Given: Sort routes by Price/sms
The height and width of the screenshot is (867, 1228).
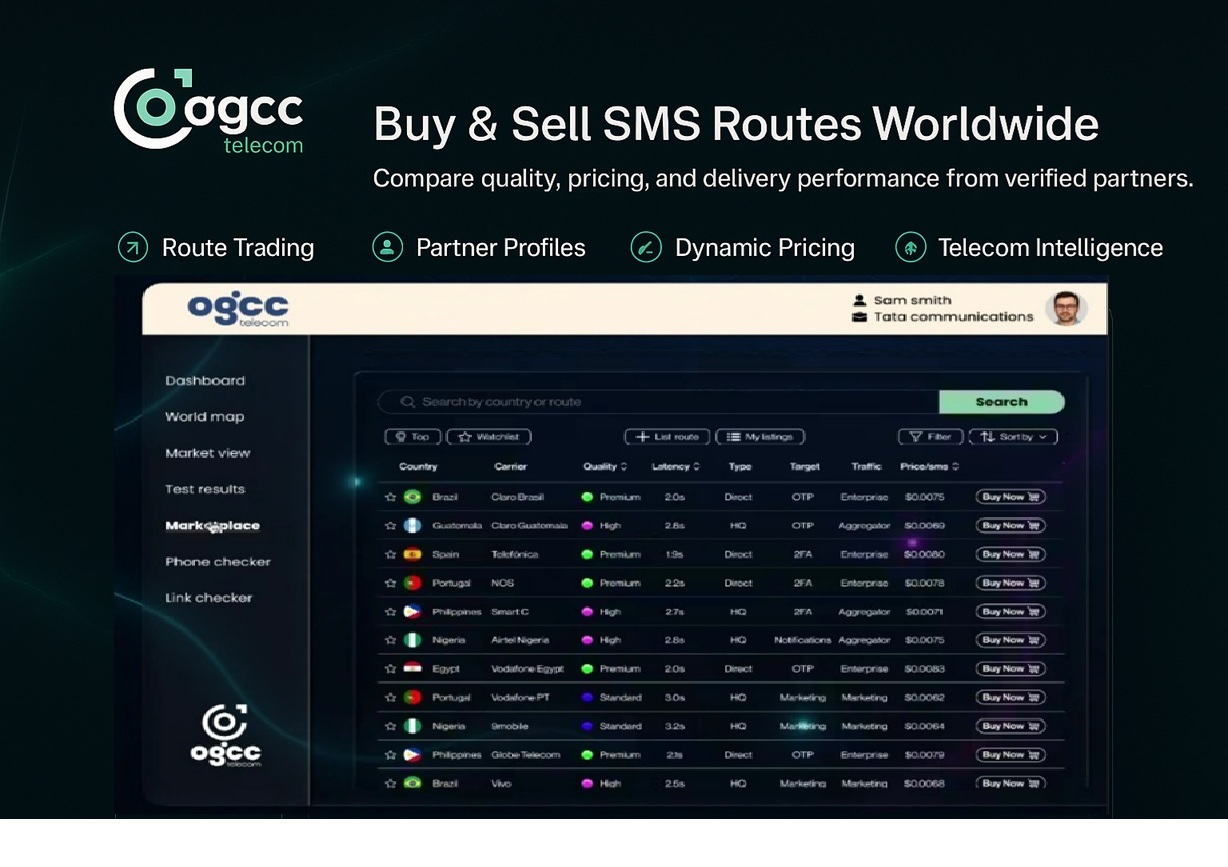Looking at the screenshot, I should tap(923, 466).
